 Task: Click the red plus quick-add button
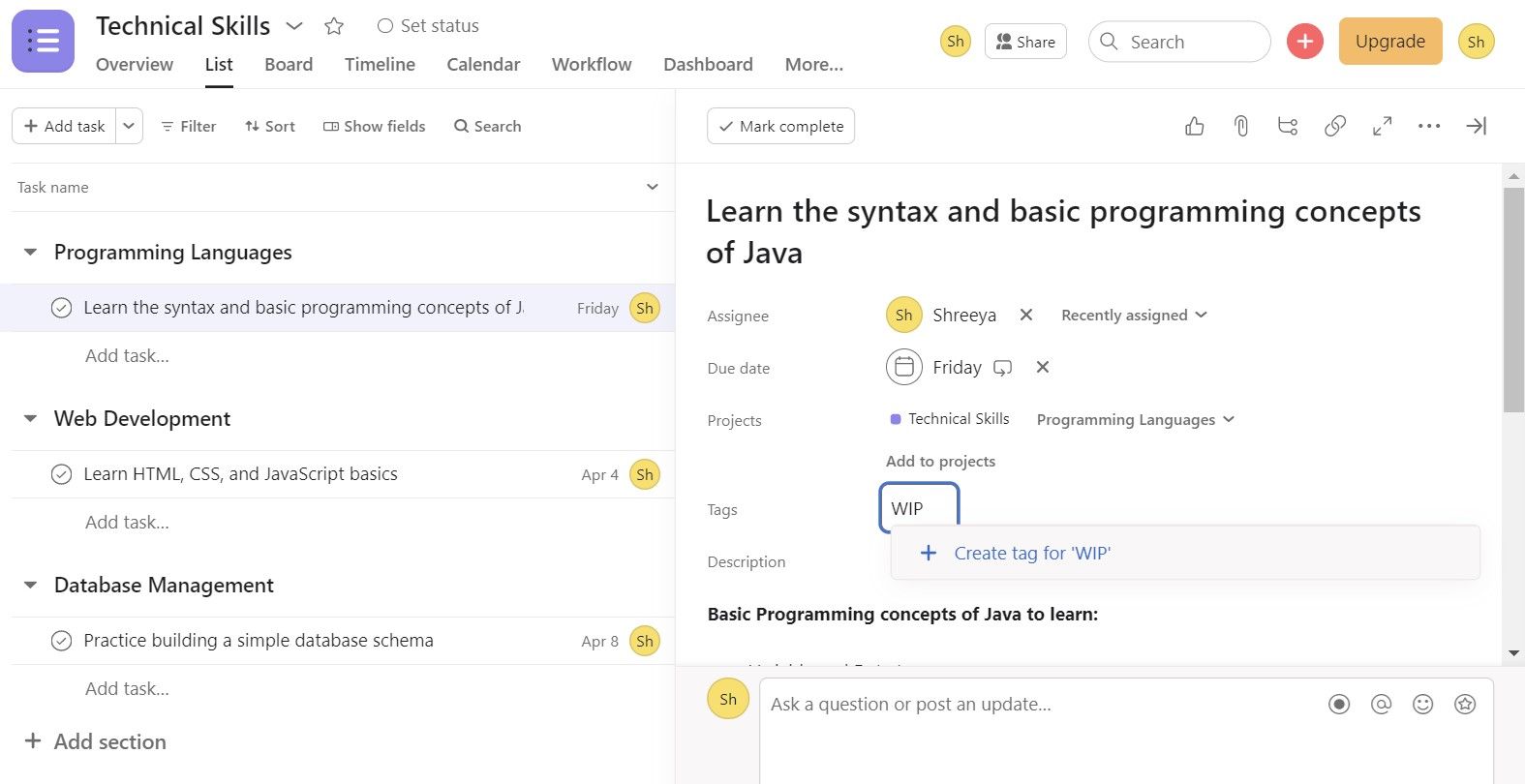click(1304, 42)
